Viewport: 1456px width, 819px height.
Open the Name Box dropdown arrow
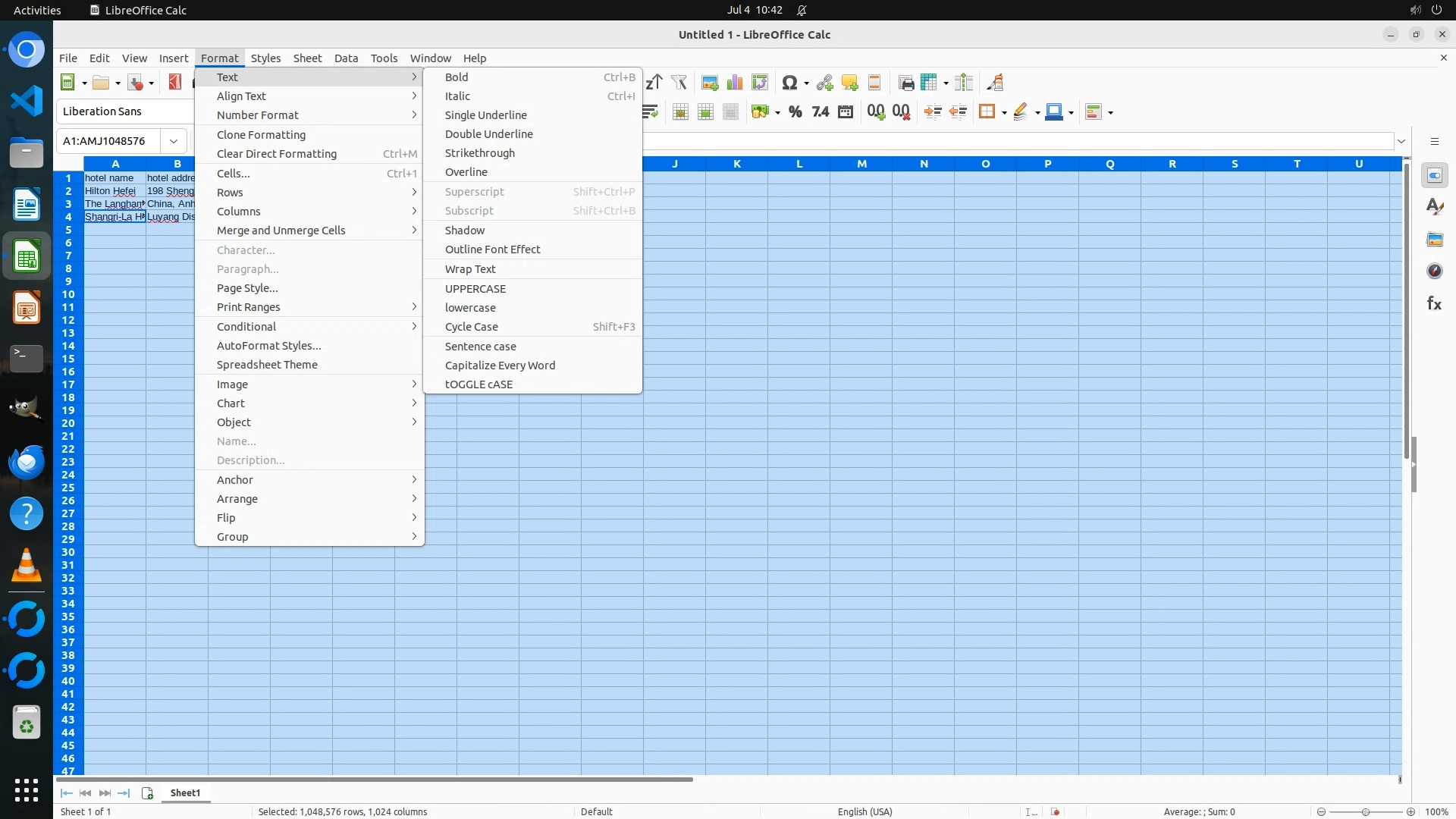click(x=174, y=141)
